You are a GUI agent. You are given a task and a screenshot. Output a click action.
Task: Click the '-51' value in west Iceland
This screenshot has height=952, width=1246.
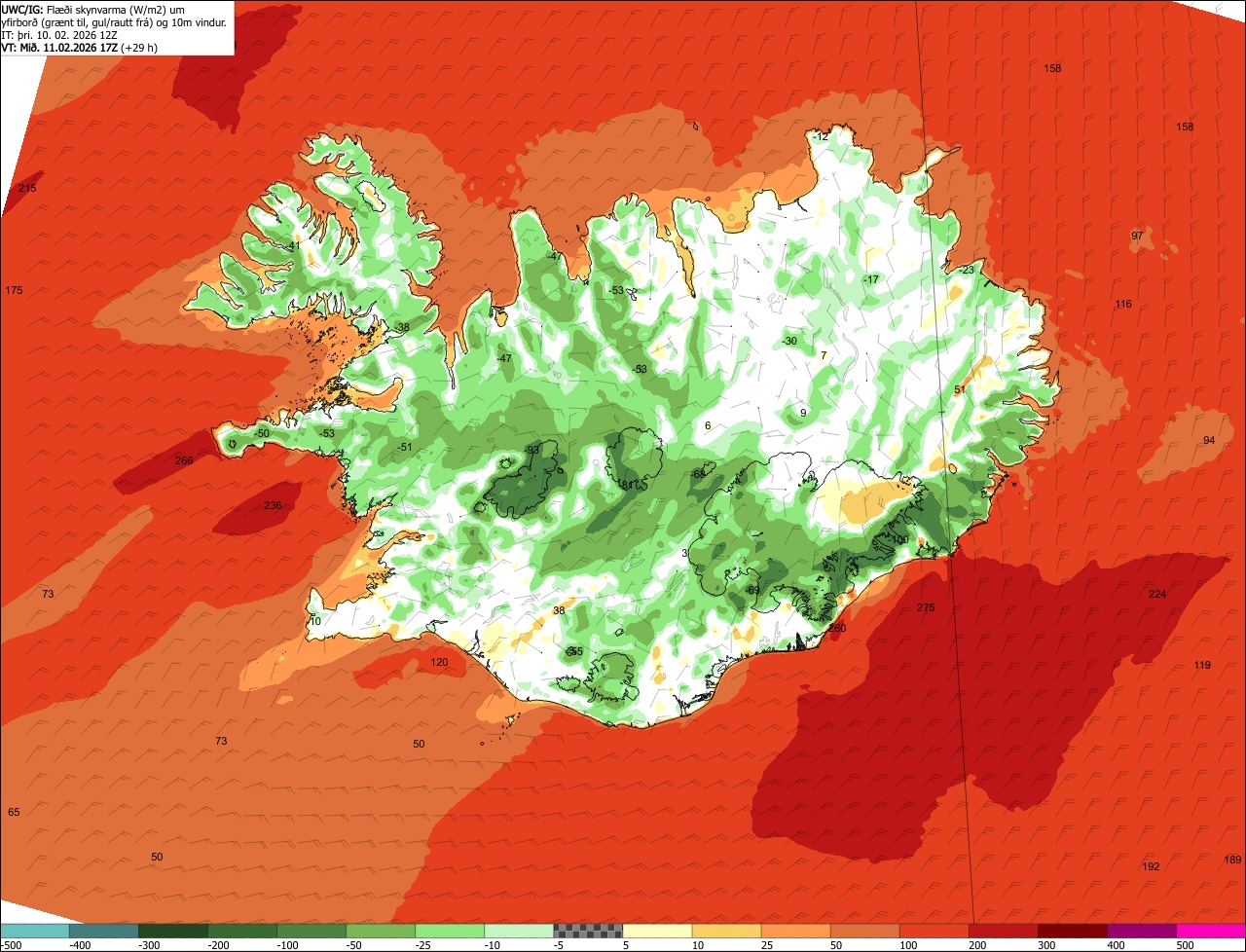[405, 447]
